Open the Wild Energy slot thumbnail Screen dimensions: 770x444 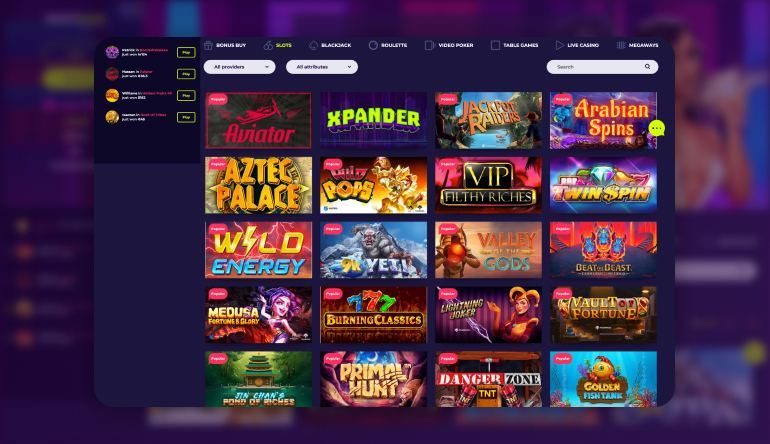258,250
